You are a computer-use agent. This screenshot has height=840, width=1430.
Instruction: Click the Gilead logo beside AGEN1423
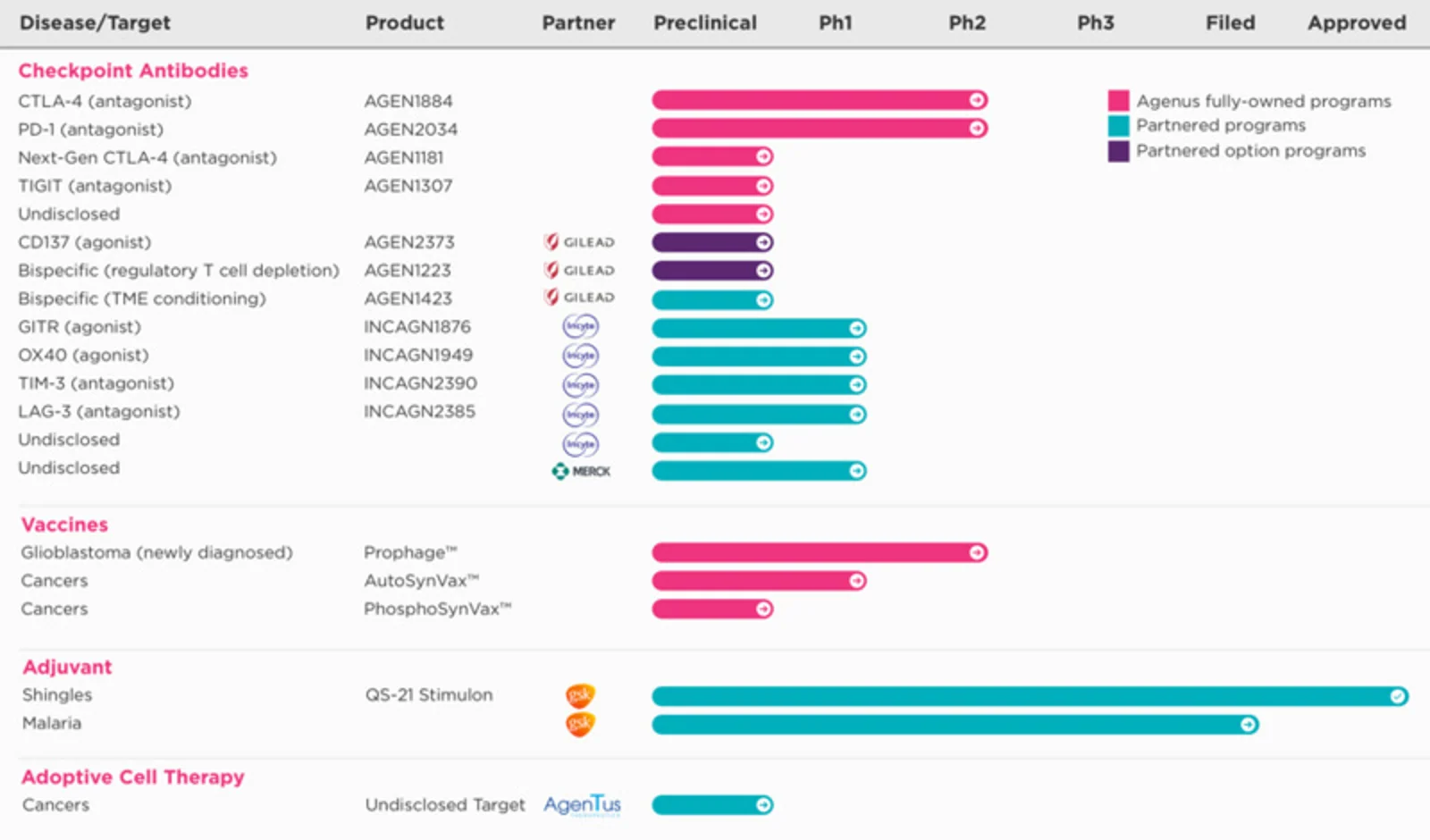coord(579,298)
